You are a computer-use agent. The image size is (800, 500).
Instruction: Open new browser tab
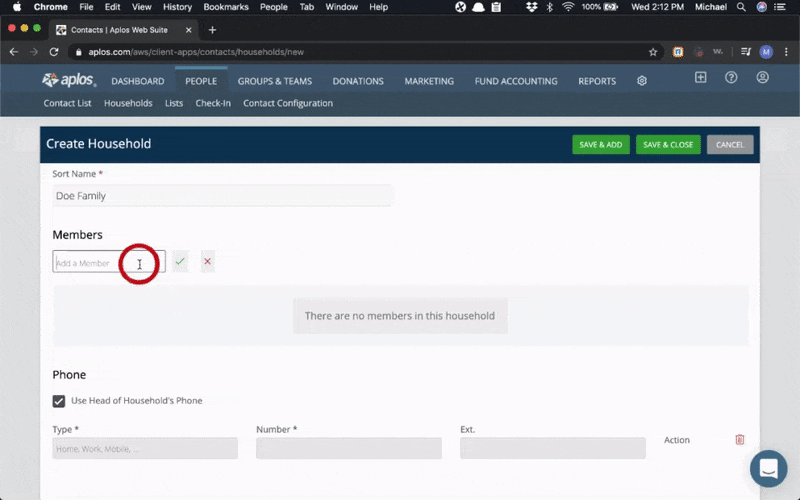[x=212, y=30]
